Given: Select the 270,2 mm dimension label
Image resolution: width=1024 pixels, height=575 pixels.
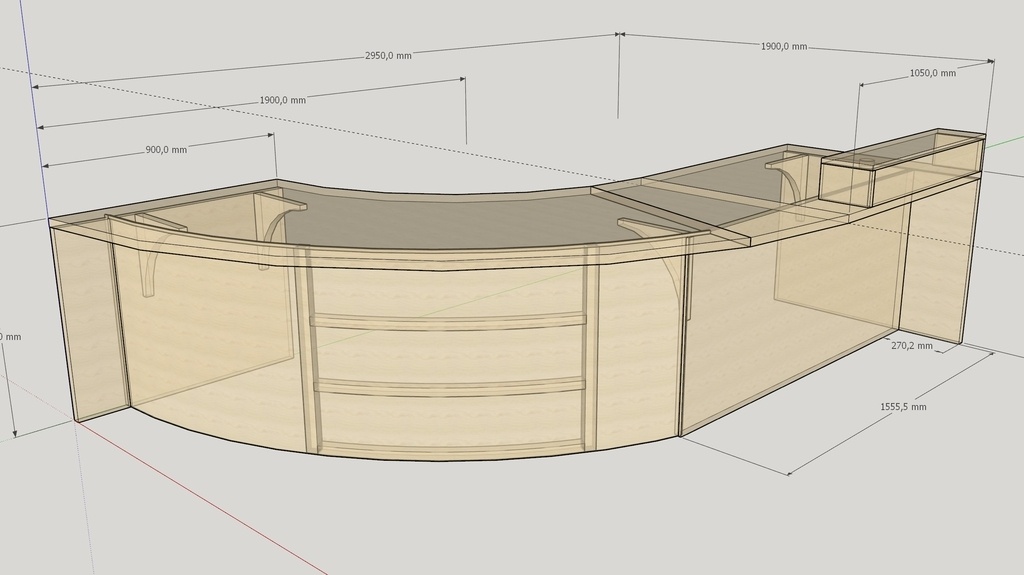Looking at the screenshot, I should [911, 346].
